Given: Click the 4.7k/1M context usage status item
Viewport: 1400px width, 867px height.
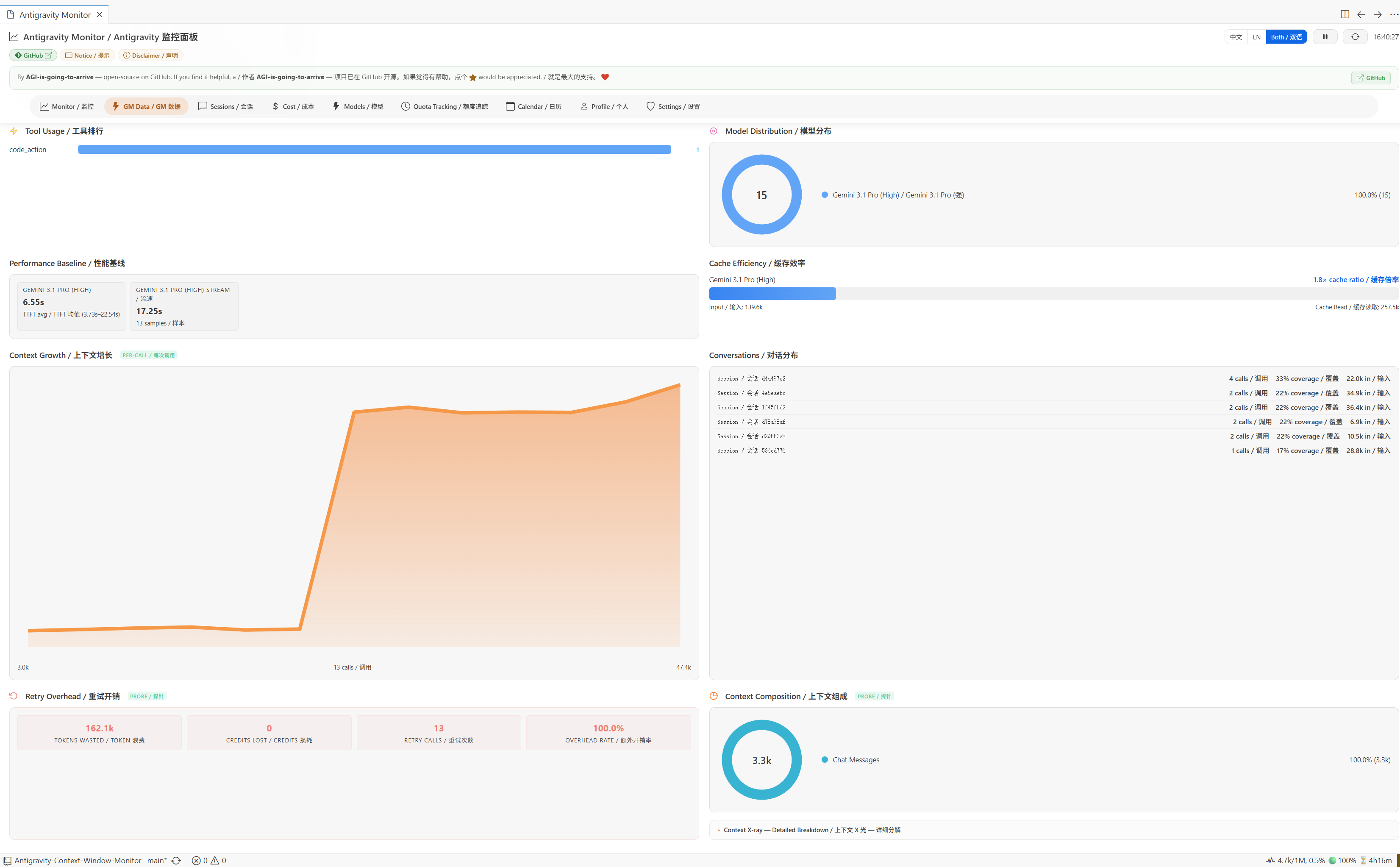Looking at the screenshot, I should 1296,860.
